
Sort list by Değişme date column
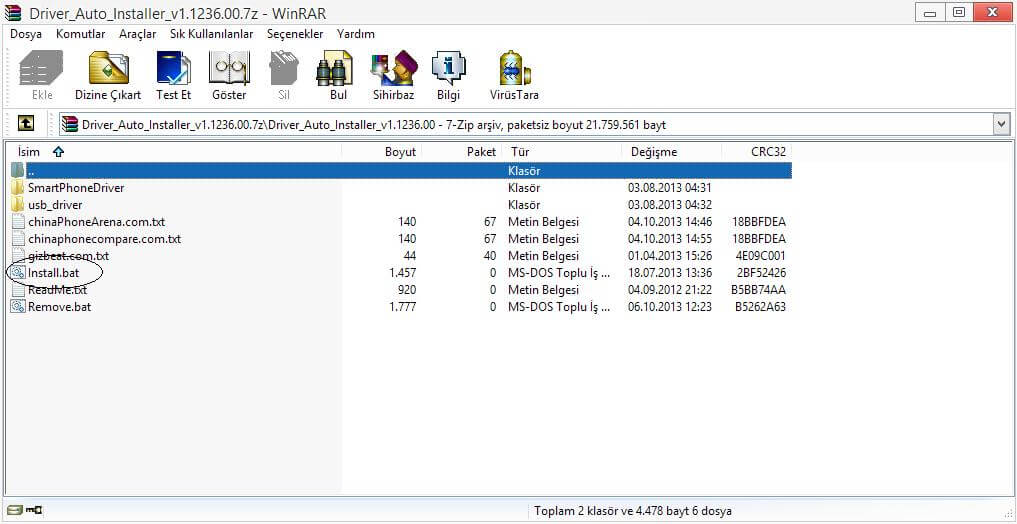[654, 152]
